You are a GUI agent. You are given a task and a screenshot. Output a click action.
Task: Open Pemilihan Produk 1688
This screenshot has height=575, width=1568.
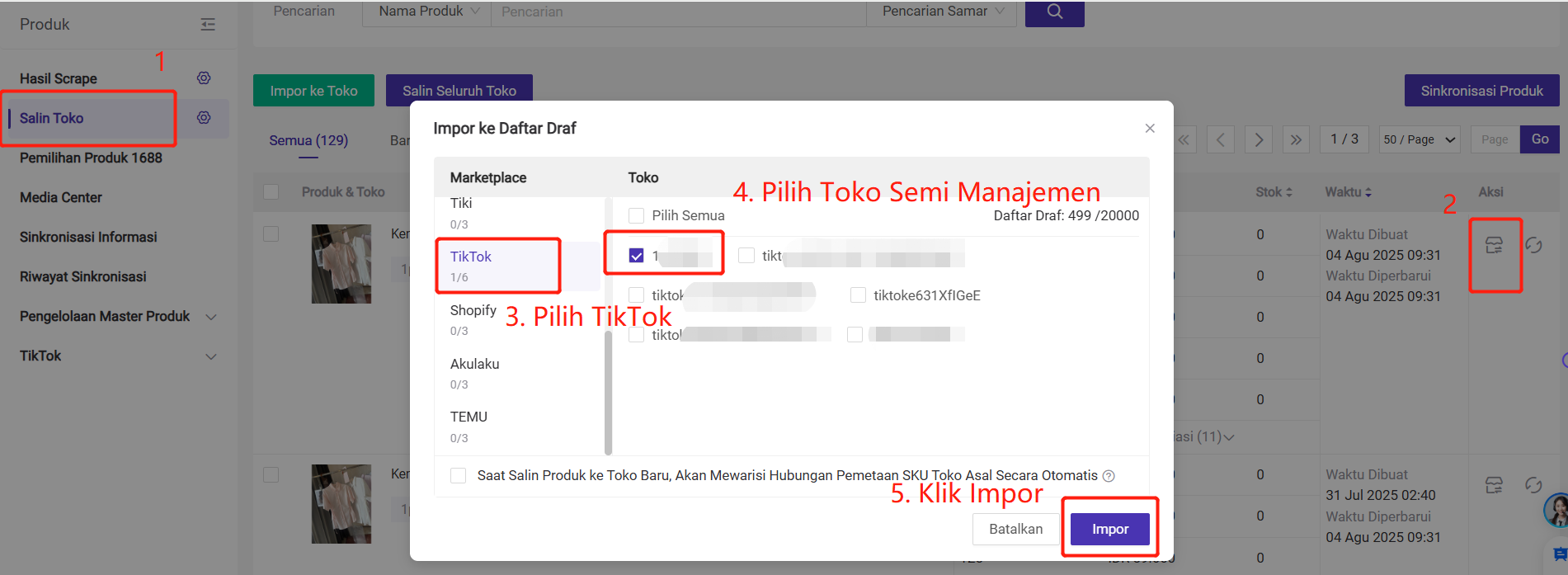91,158
